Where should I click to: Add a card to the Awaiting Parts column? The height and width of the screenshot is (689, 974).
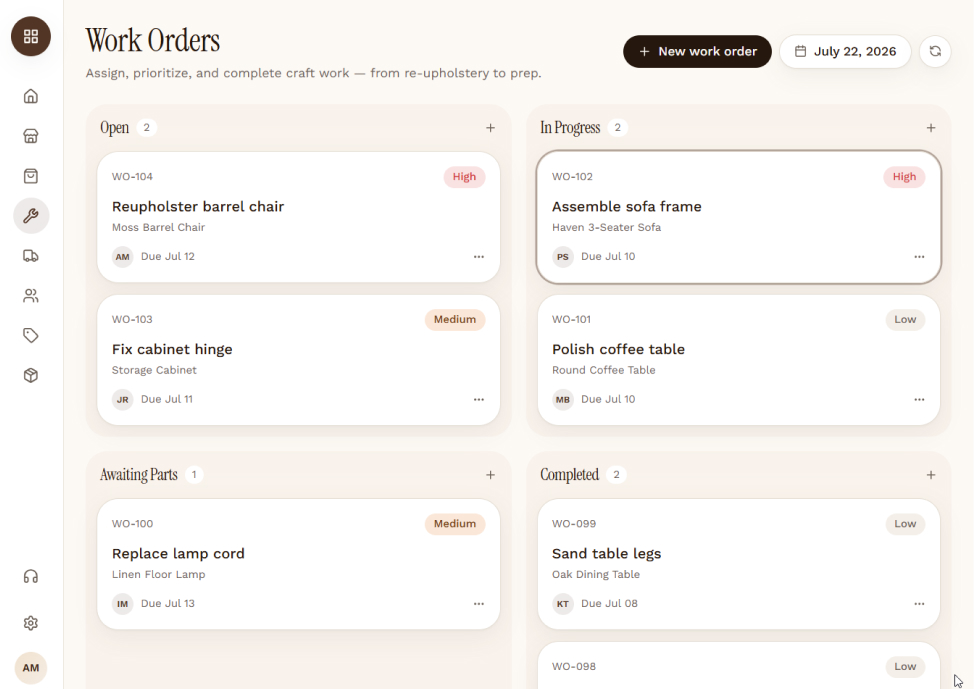click(490, 475)
